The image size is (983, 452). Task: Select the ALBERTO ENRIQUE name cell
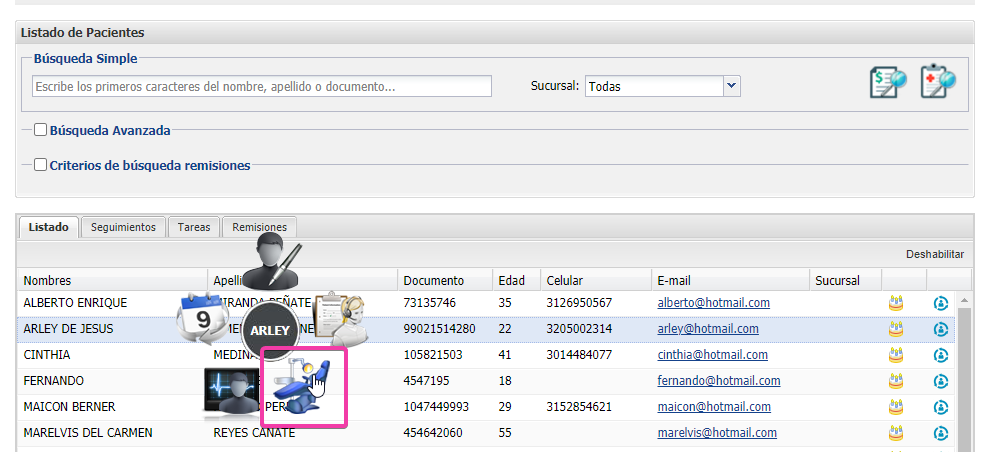(x=75, y=303)
